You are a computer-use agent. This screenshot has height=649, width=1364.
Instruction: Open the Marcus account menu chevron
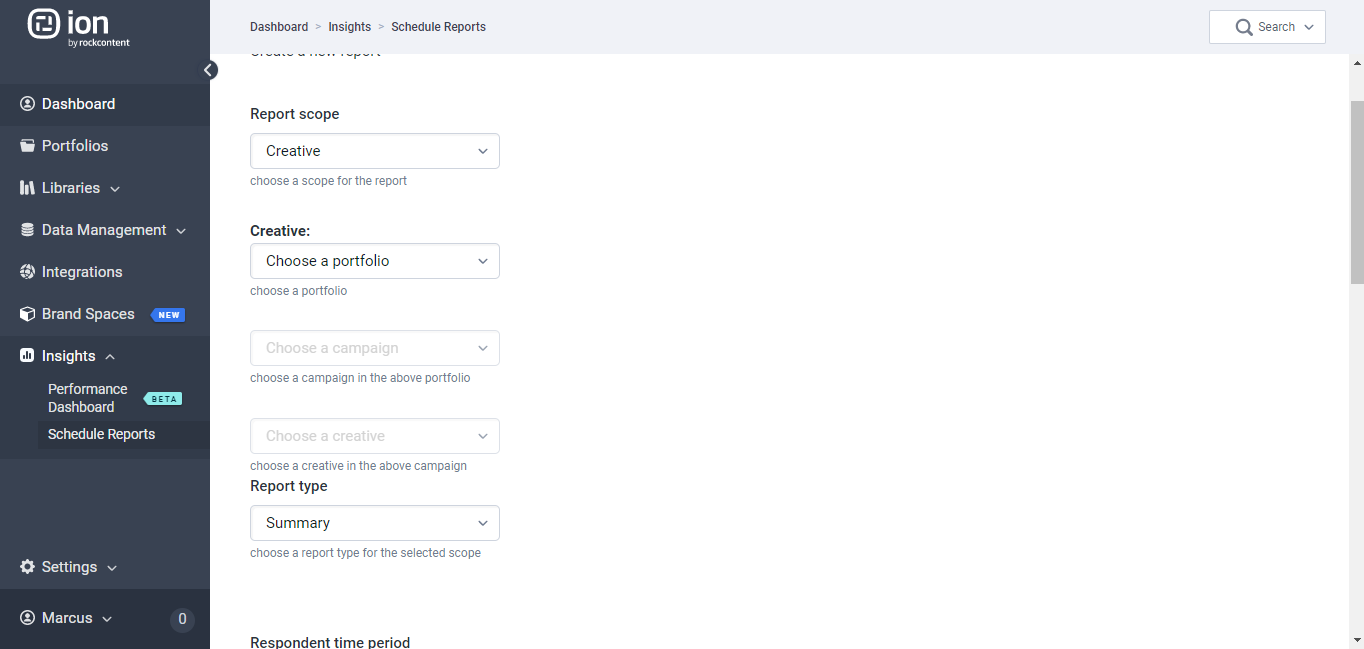[x=107, y=619]
